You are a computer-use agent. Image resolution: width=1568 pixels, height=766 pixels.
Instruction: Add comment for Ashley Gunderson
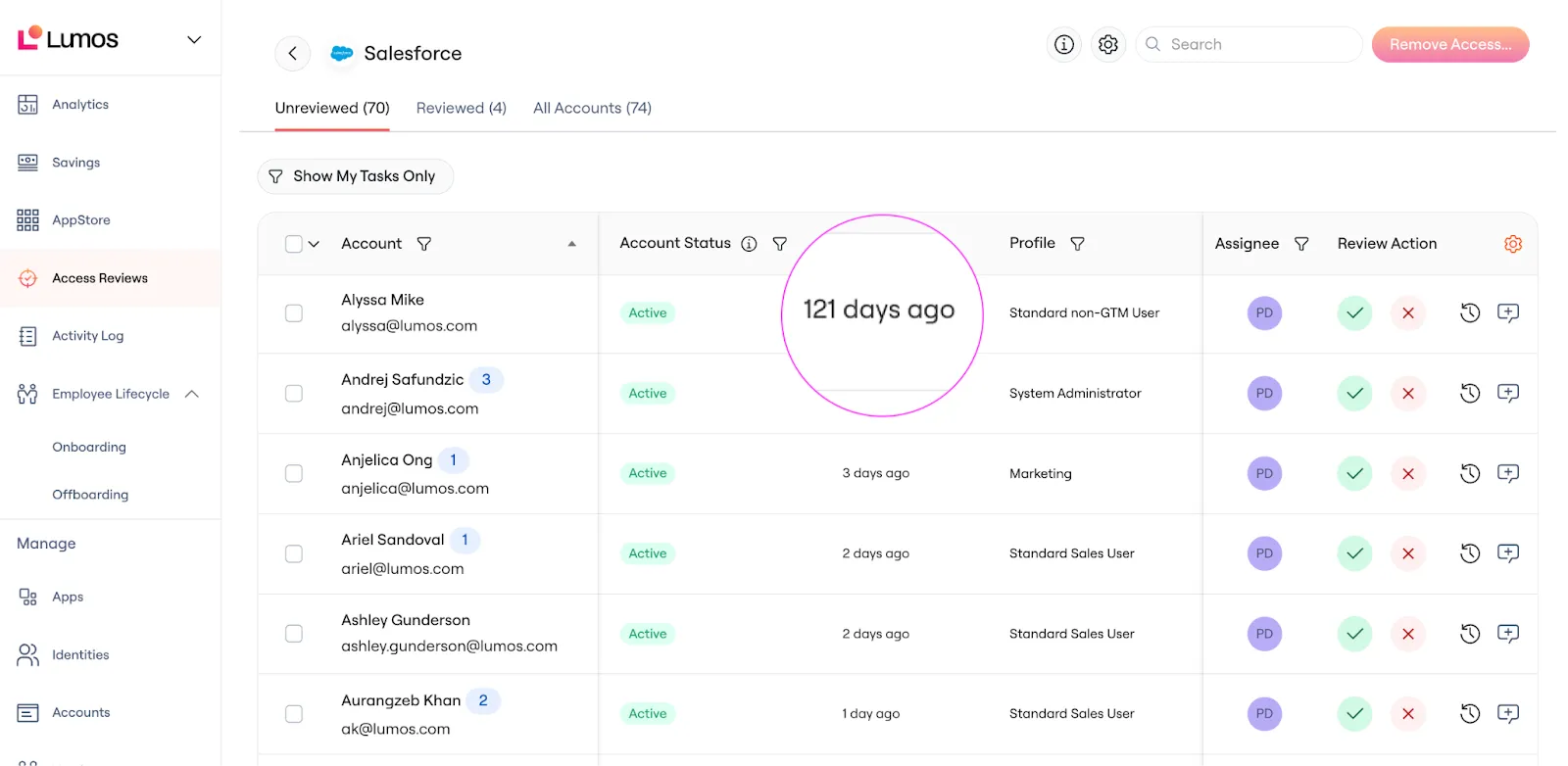tap(1508, 634)
